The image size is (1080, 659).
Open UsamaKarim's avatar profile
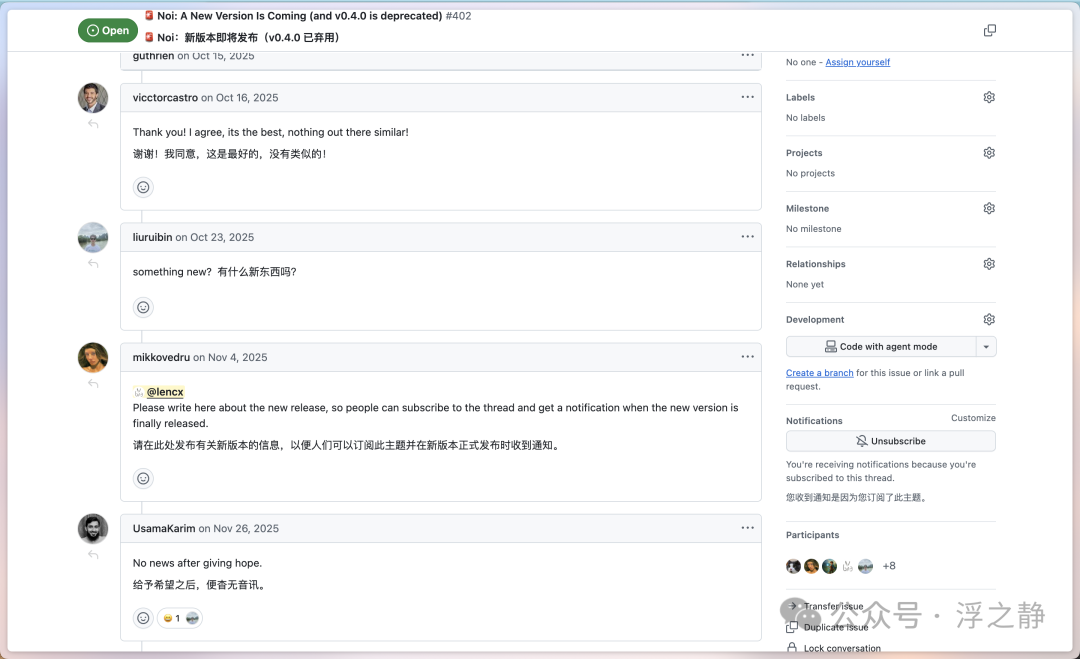point(93,529)
